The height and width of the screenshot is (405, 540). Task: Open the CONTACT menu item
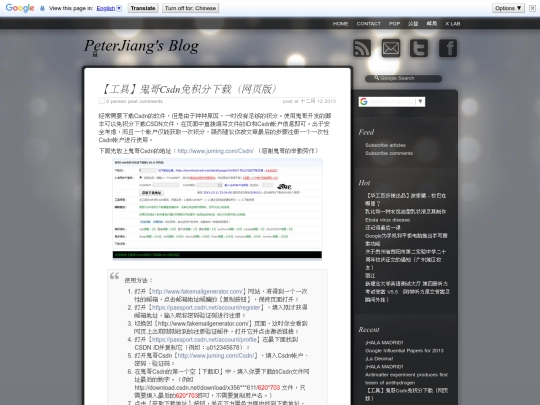368,23
